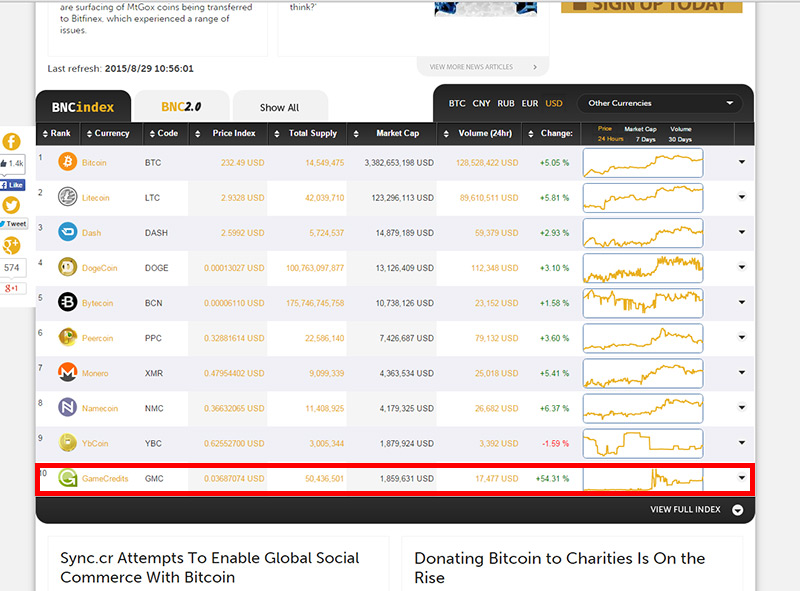The height and width of the screenshot is (591, 800).
Task: Sort table by Rank column
Action: (57, 133)
